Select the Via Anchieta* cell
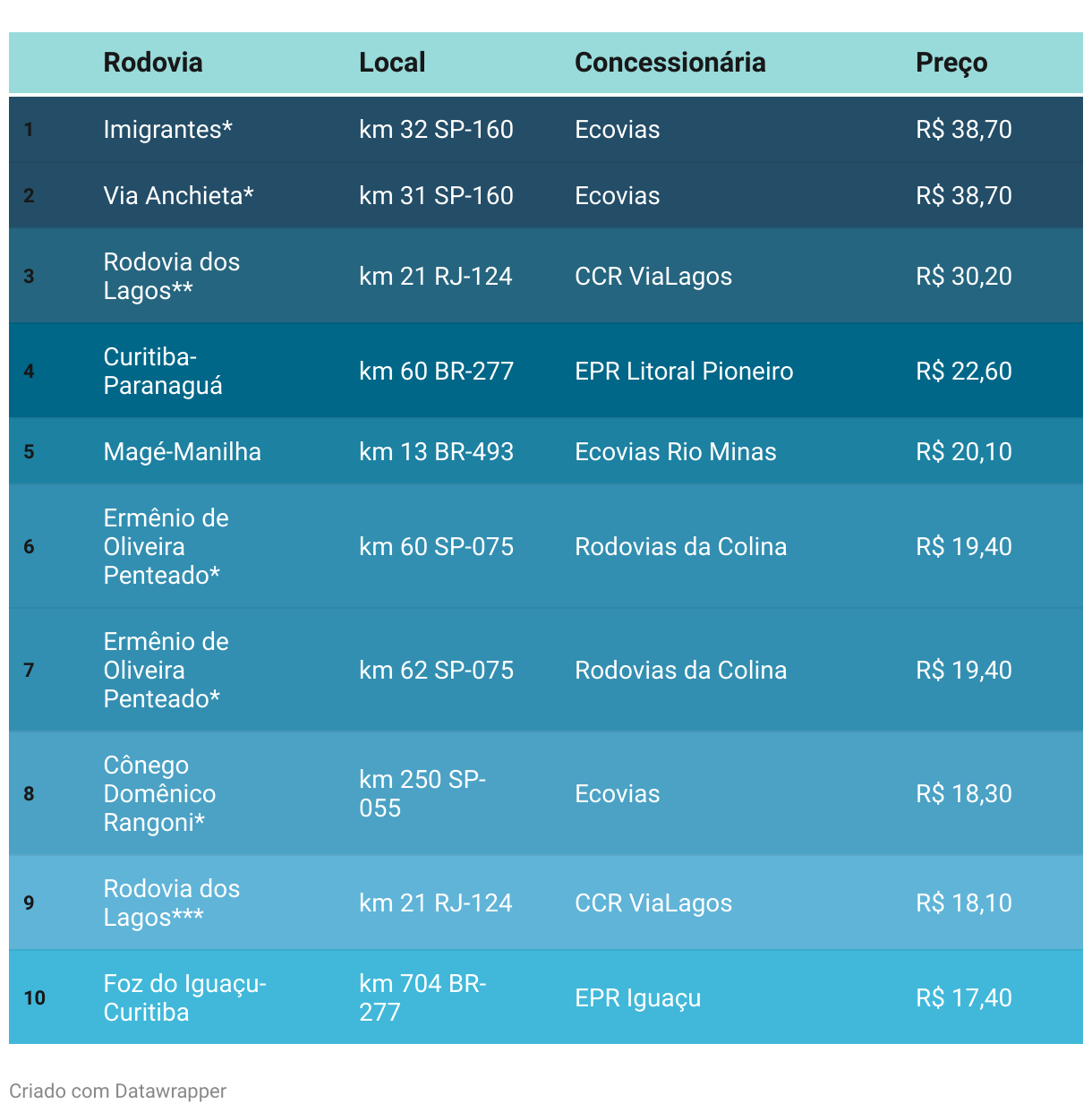The image size is (1092, 1112). 178,196
